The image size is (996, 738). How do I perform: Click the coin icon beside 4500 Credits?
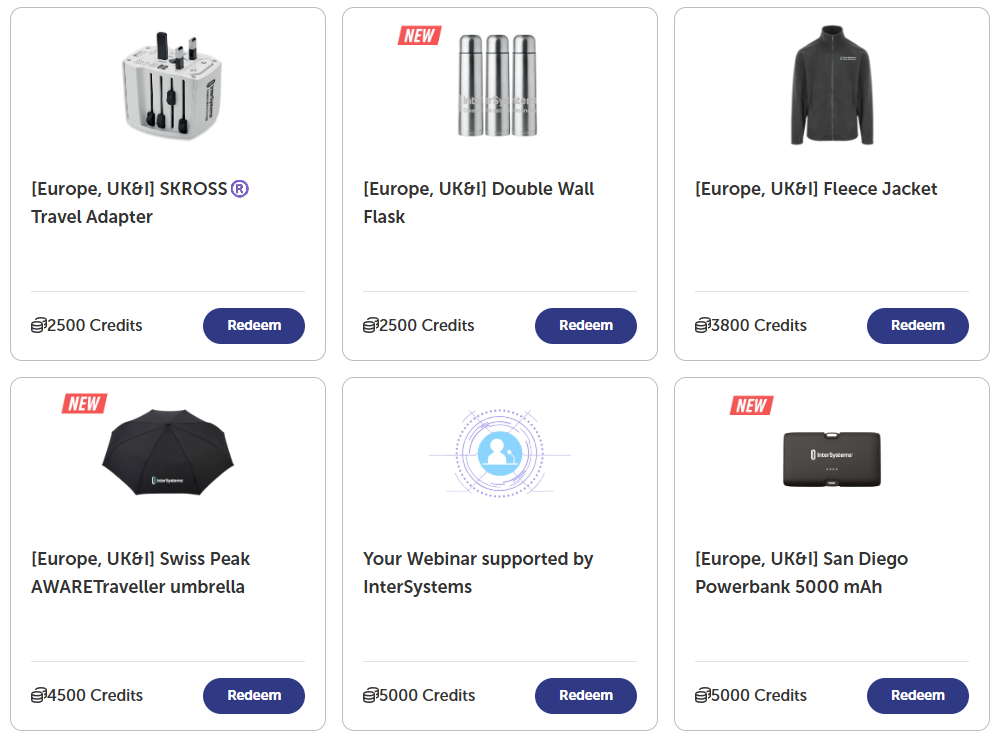pyautogui.click(x=38, y=695)
